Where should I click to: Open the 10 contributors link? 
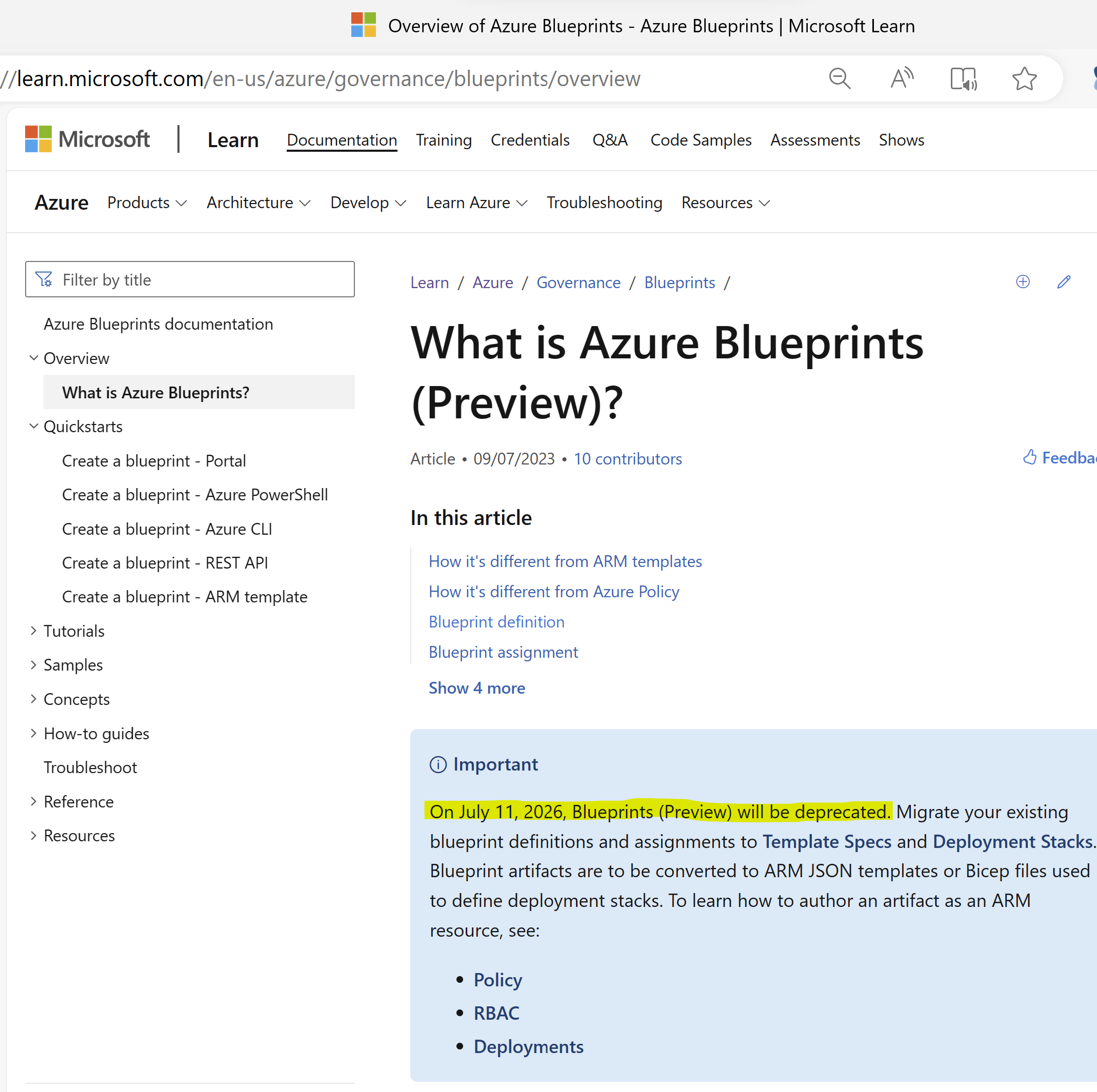point(627,459)
